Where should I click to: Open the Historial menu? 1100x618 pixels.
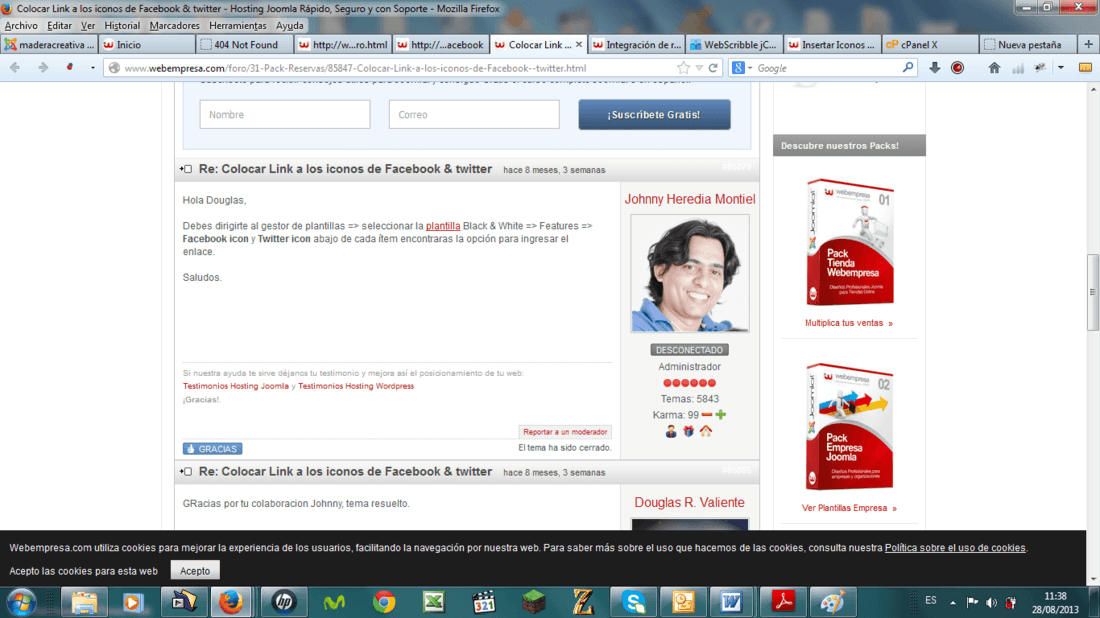point(122,25)
